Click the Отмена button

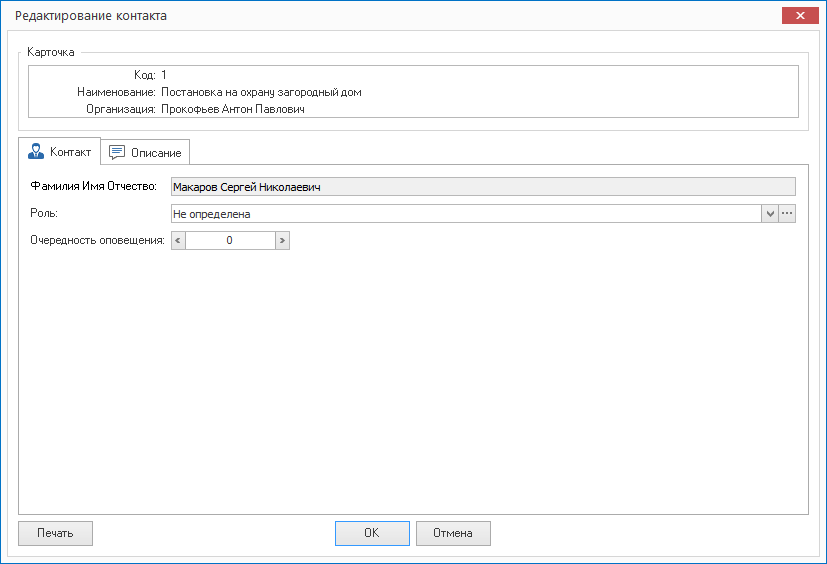(x=453, y=533)
